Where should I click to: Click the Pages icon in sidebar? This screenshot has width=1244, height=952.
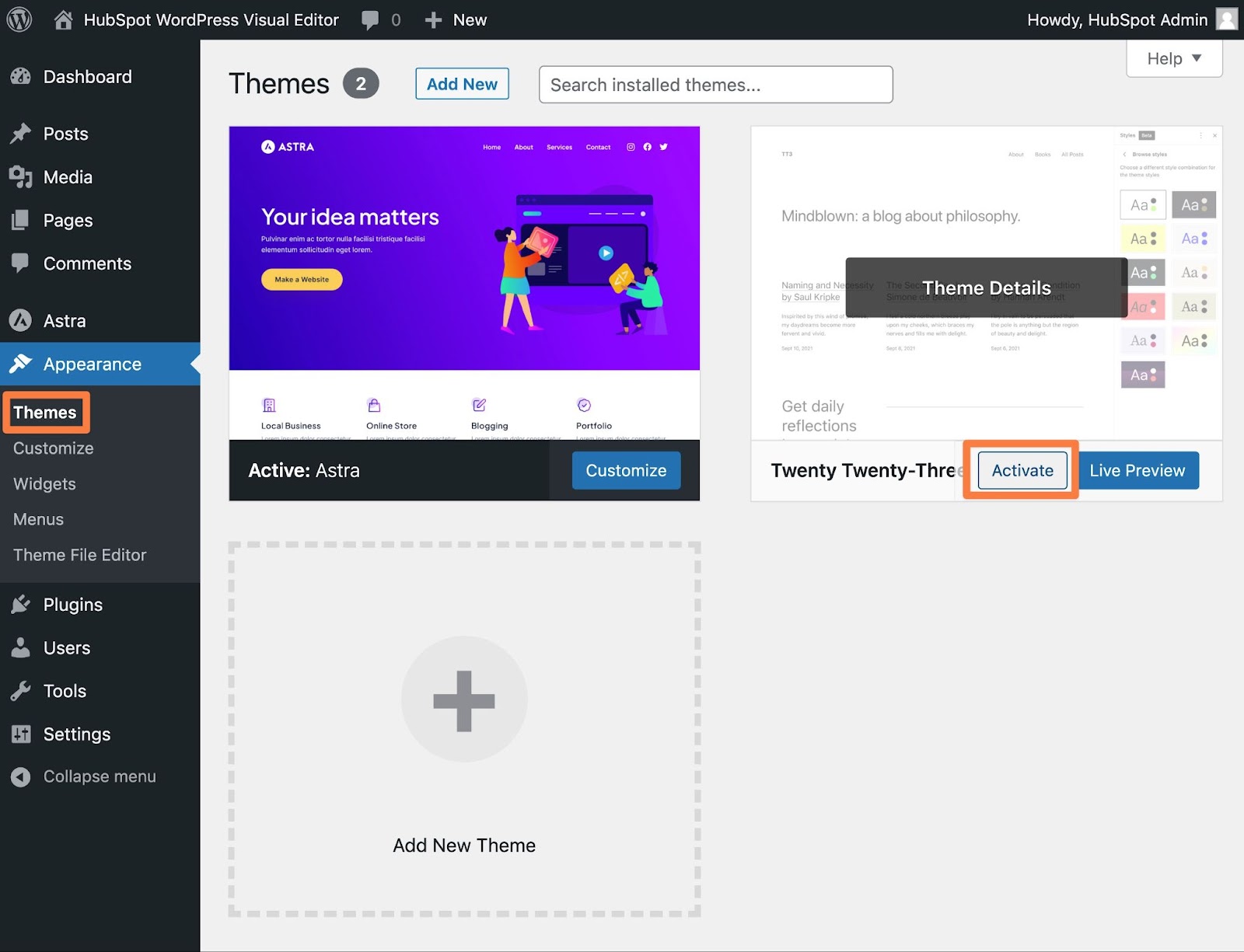click(21, 220)
